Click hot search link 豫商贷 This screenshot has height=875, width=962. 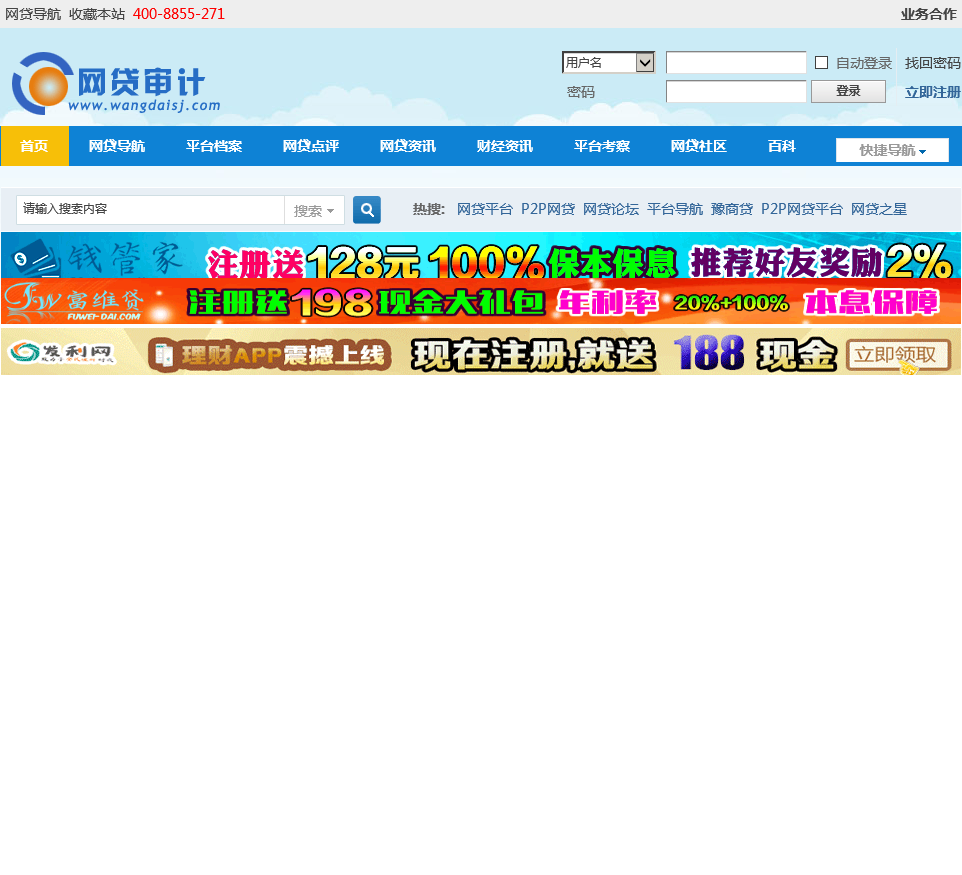(x=732, y=209)
